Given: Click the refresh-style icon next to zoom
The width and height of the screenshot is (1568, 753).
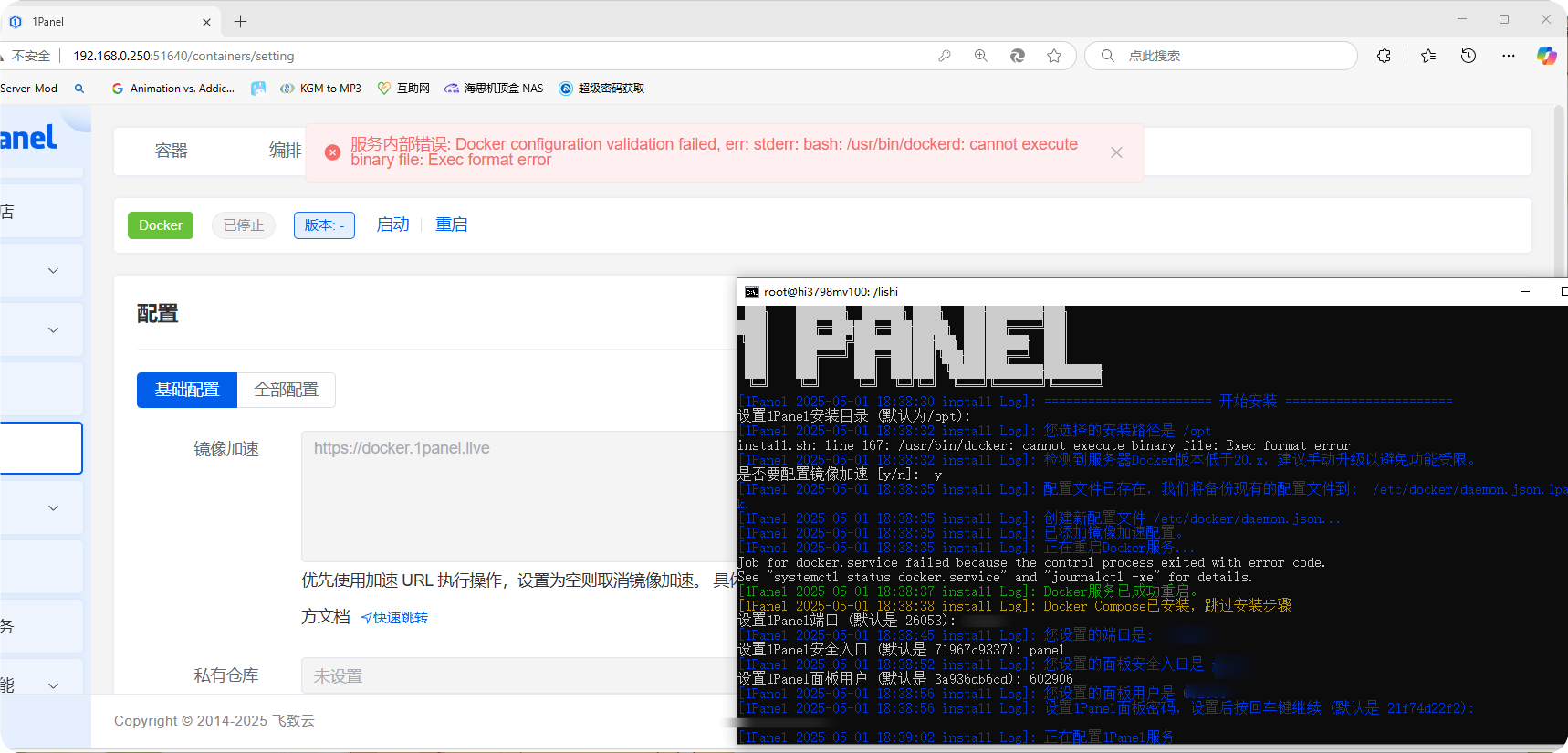Looking at the screenshot, I should pyautogui.click(x=1018, y=56).
